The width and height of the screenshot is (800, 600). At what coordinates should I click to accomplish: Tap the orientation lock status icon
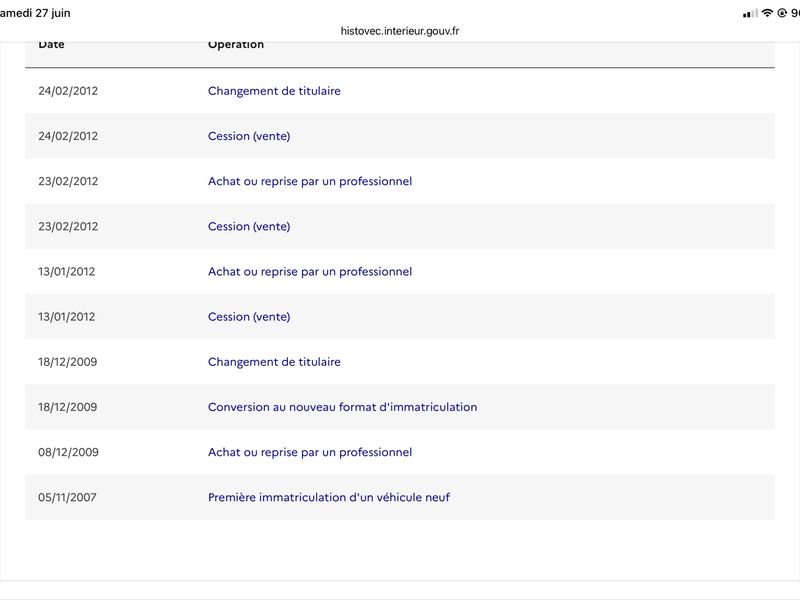tap(782, 13)
